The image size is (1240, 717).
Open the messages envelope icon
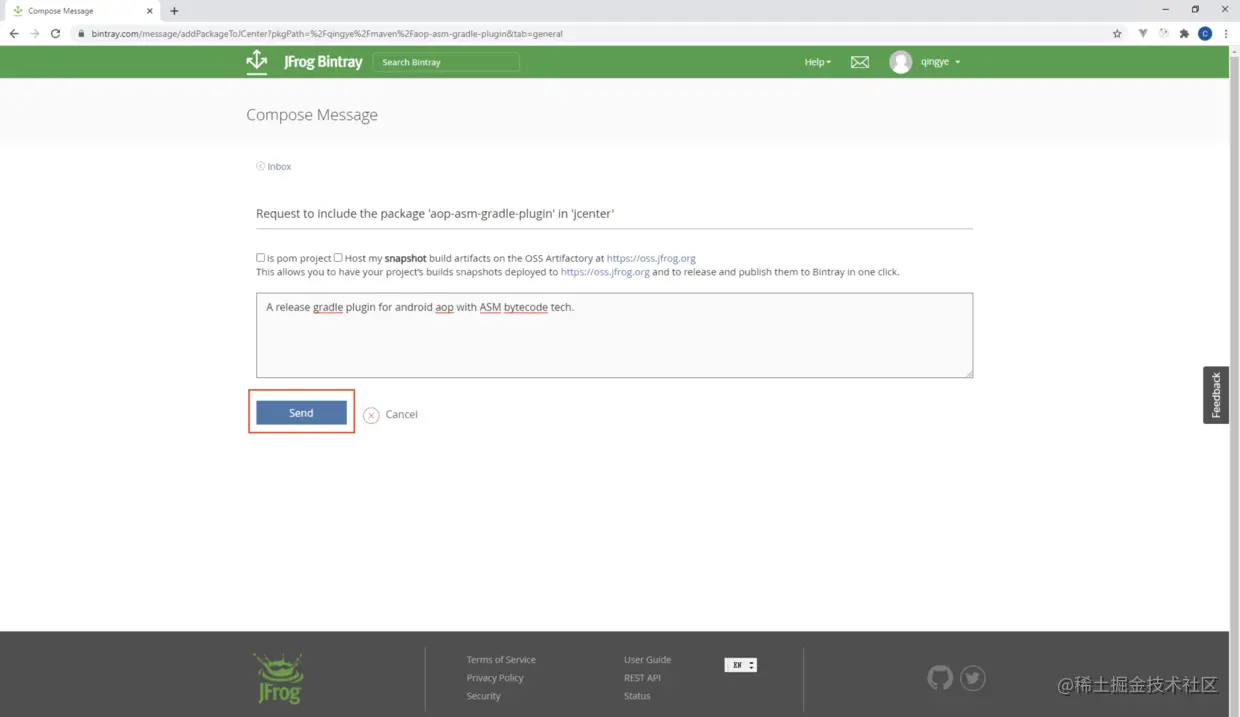(x=860, y=62)
